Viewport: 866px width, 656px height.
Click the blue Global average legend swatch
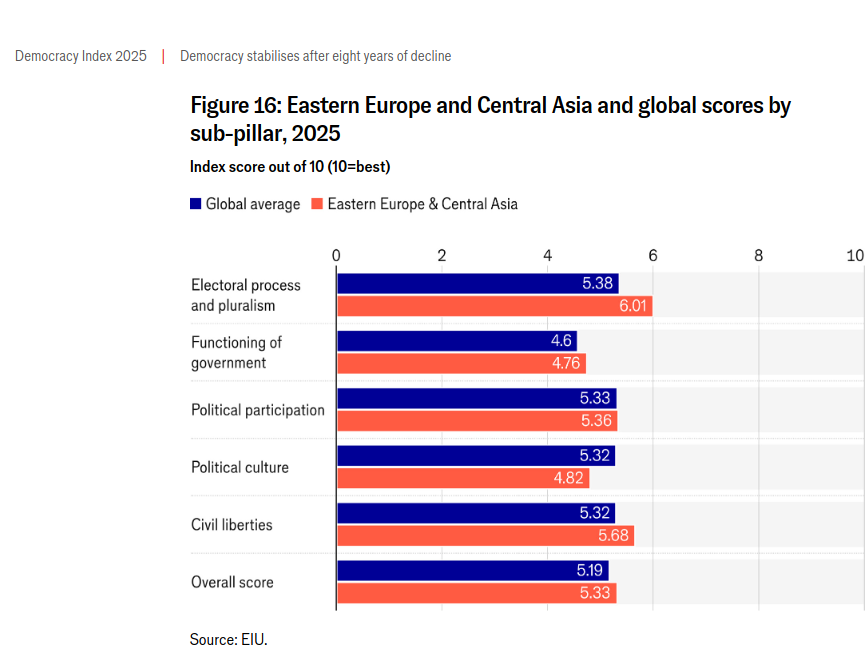click(196, 204)
